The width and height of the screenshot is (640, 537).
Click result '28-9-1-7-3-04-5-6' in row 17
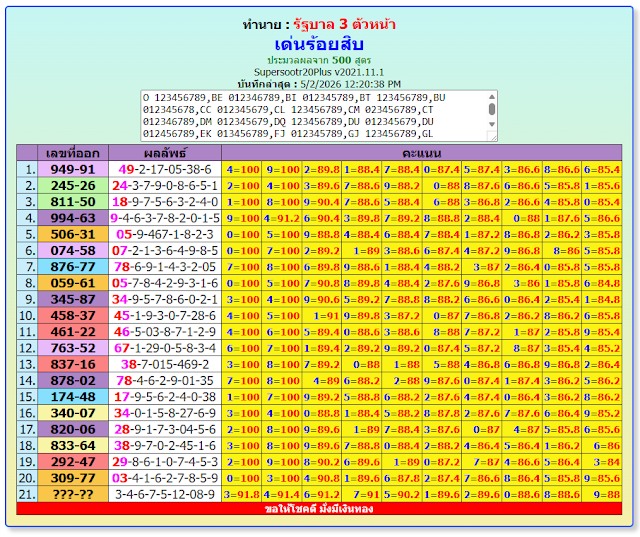165,429
